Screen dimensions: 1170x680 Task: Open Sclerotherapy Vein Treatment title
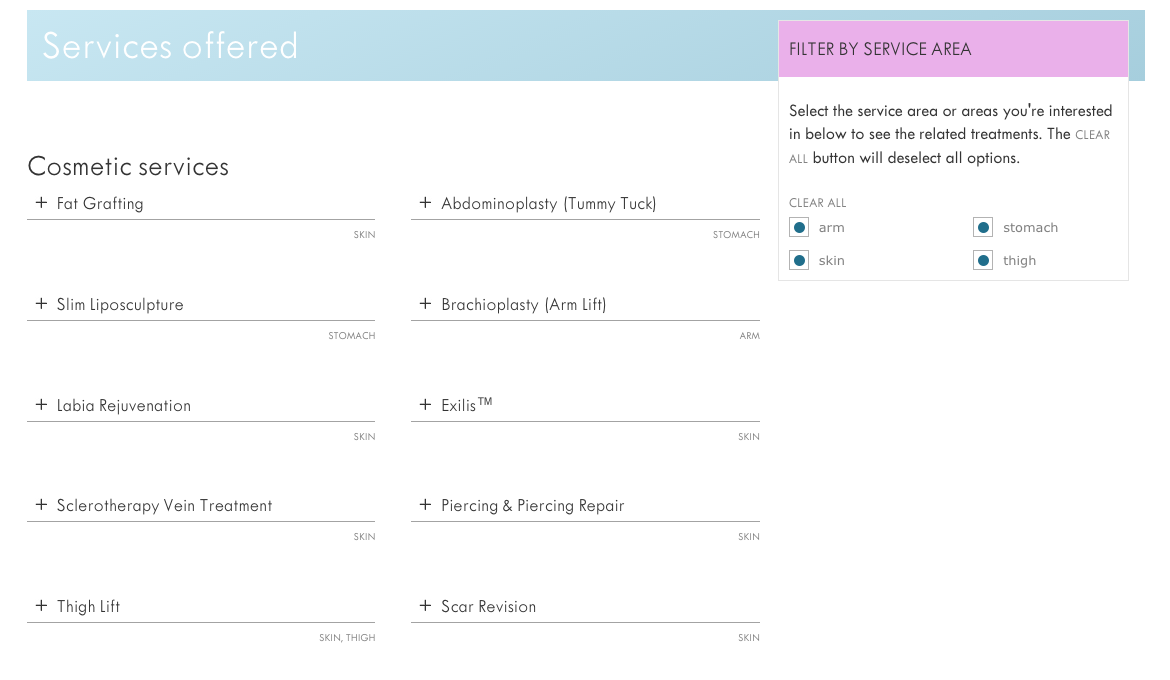(164, 505)
